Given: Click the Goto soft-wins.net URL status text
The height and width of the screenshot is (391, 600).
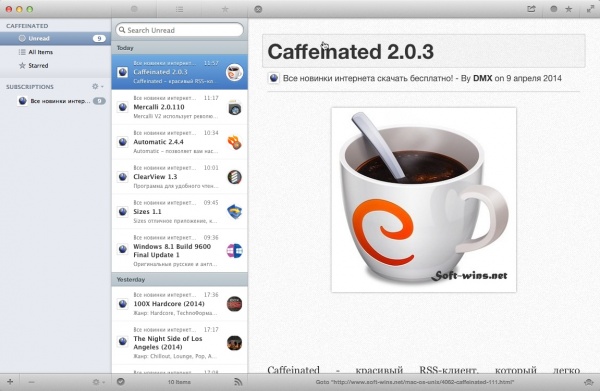Looking at the screenshot, I should point(415,382).
